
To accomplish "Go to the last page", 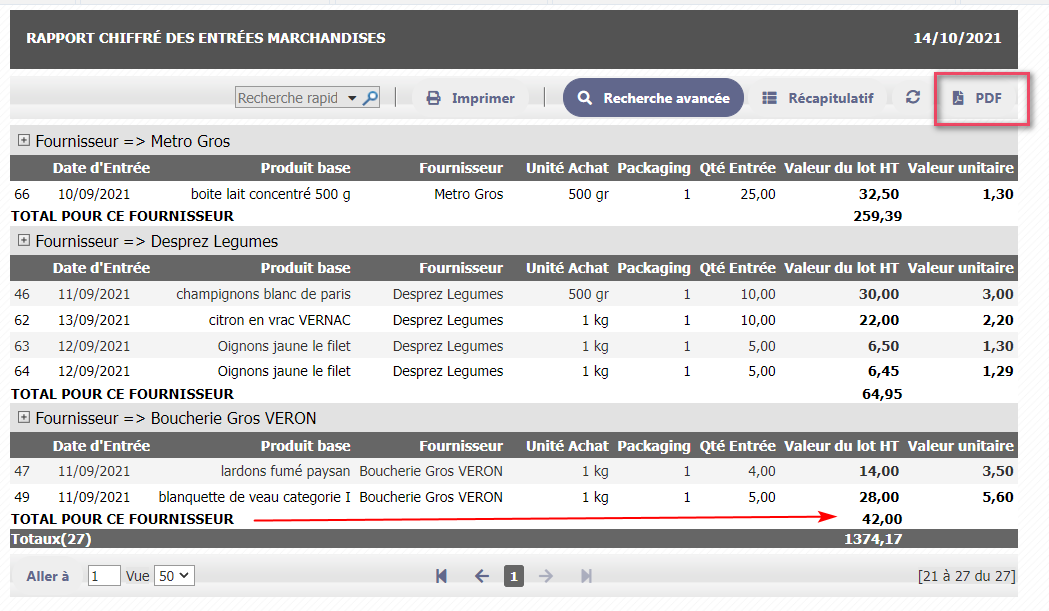I will coord(586,576).
